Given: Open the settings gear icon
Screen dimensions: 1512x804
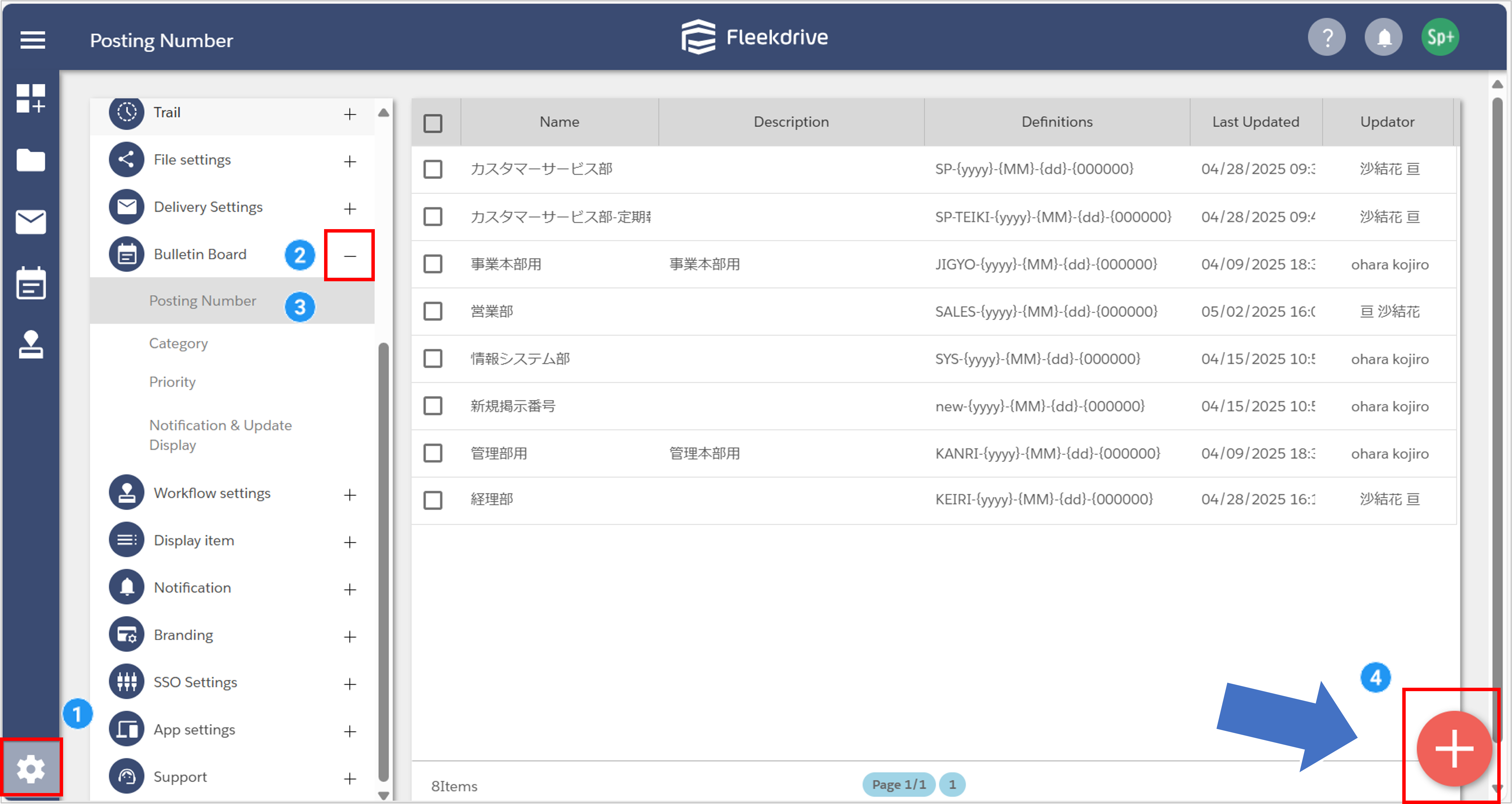Looking at the screenshot, I should tap(31, 769).
